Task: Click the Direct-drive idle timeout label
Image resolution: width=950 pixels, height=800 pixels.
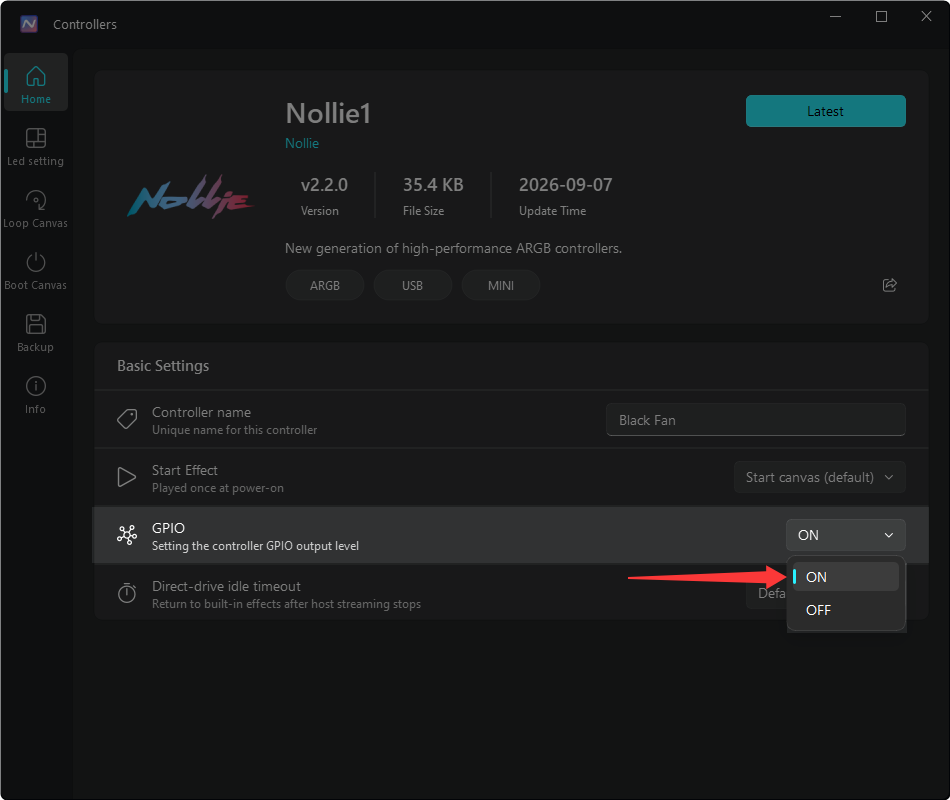Action: (x=226, y=586)
